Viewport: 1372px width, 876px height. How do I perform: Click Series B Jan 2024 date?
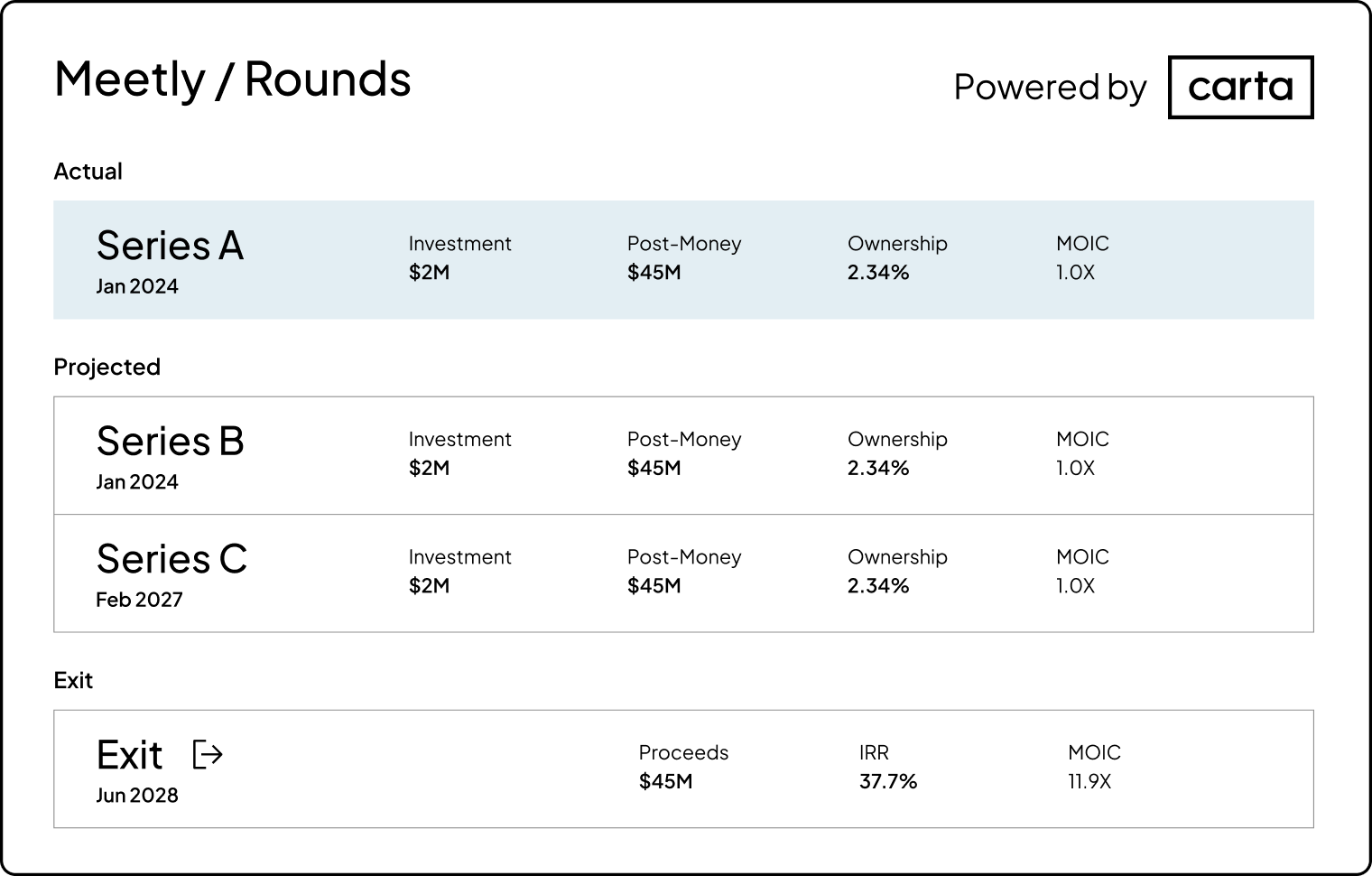coord(137,482)
